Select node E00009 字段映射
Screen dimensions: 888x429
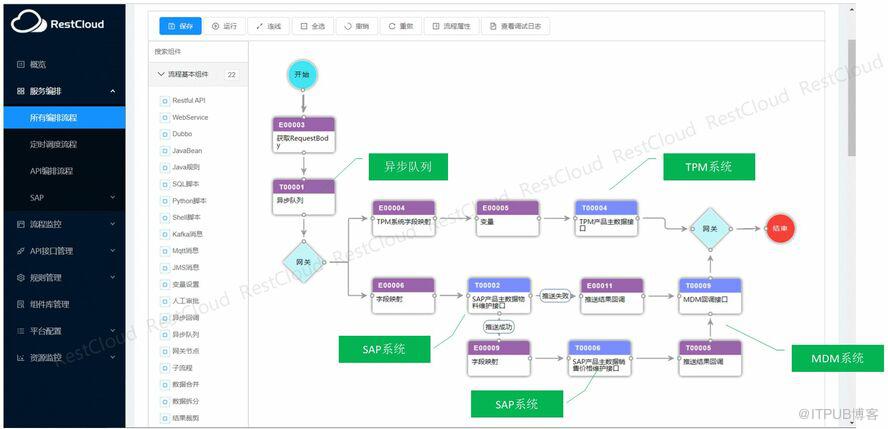tap(500, 358)
